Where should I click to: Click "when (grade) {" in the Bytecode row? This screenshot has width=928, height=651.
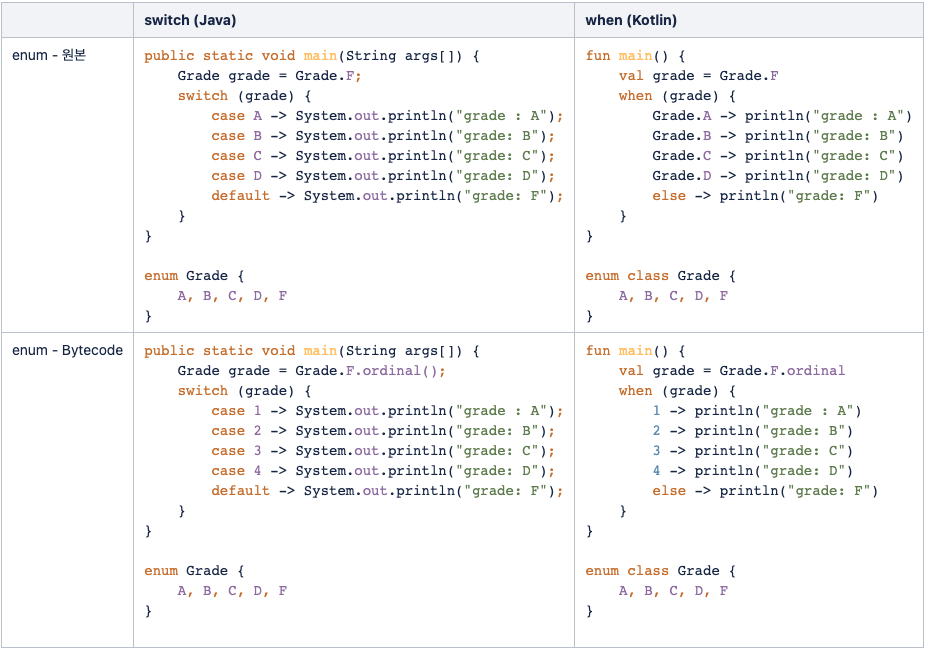677,391
